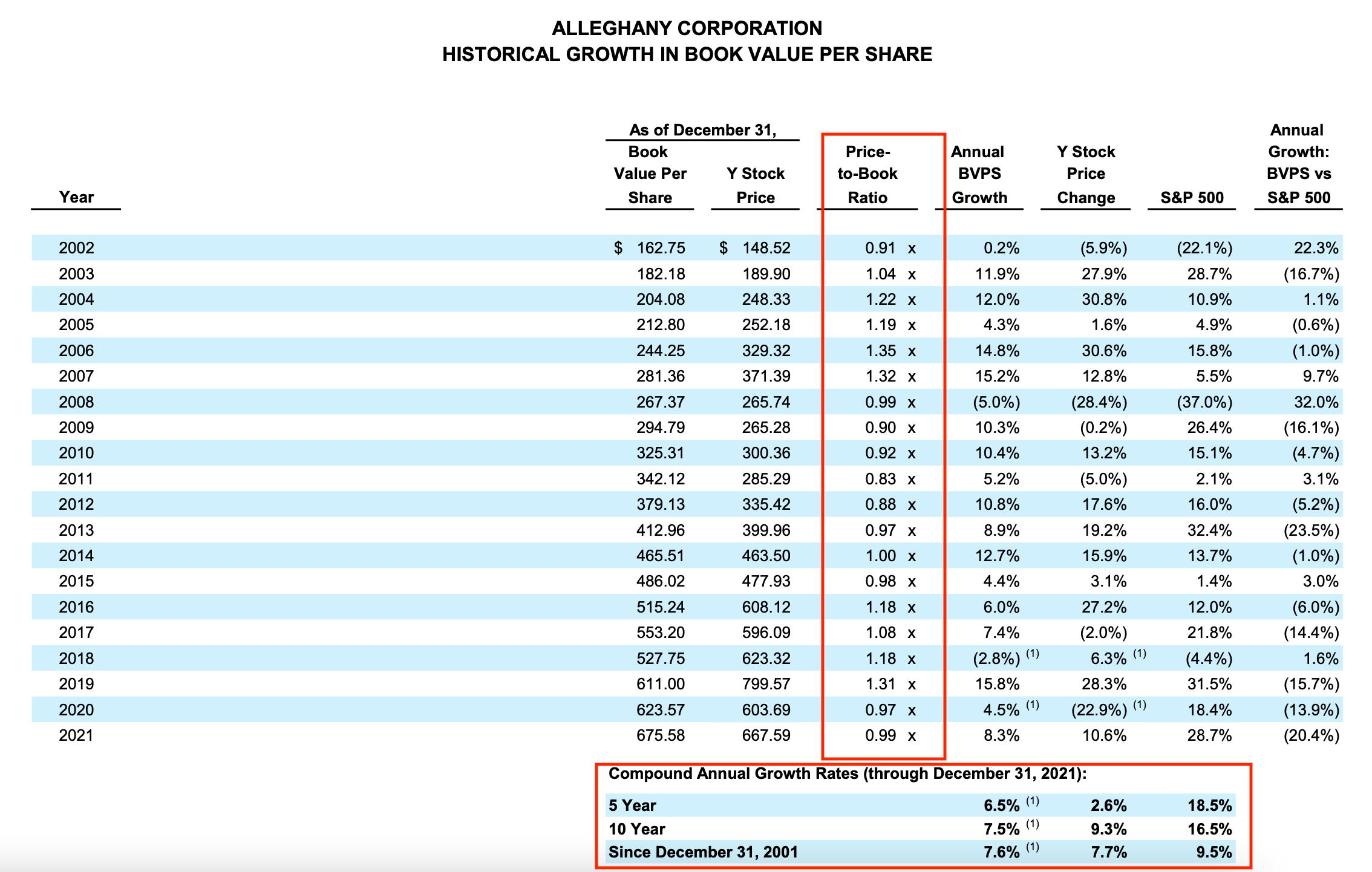
Task: Click the 'Year' column header
Action: [76, 197]
